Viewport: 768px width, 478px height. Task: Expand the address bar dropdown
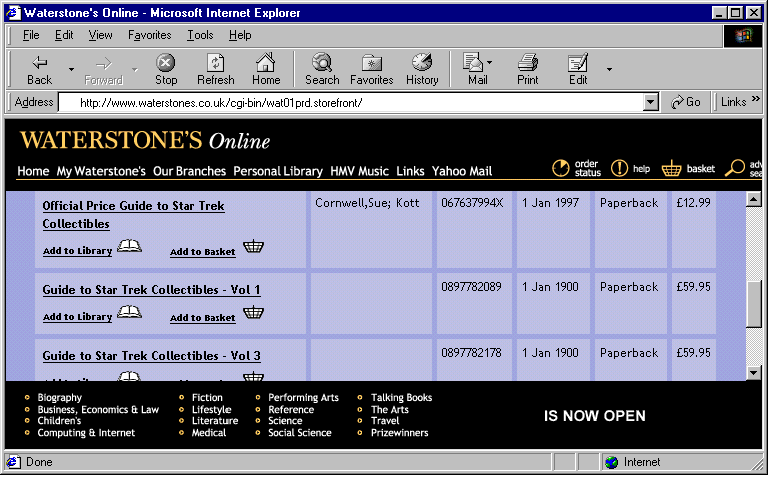[x=650, y=102]
